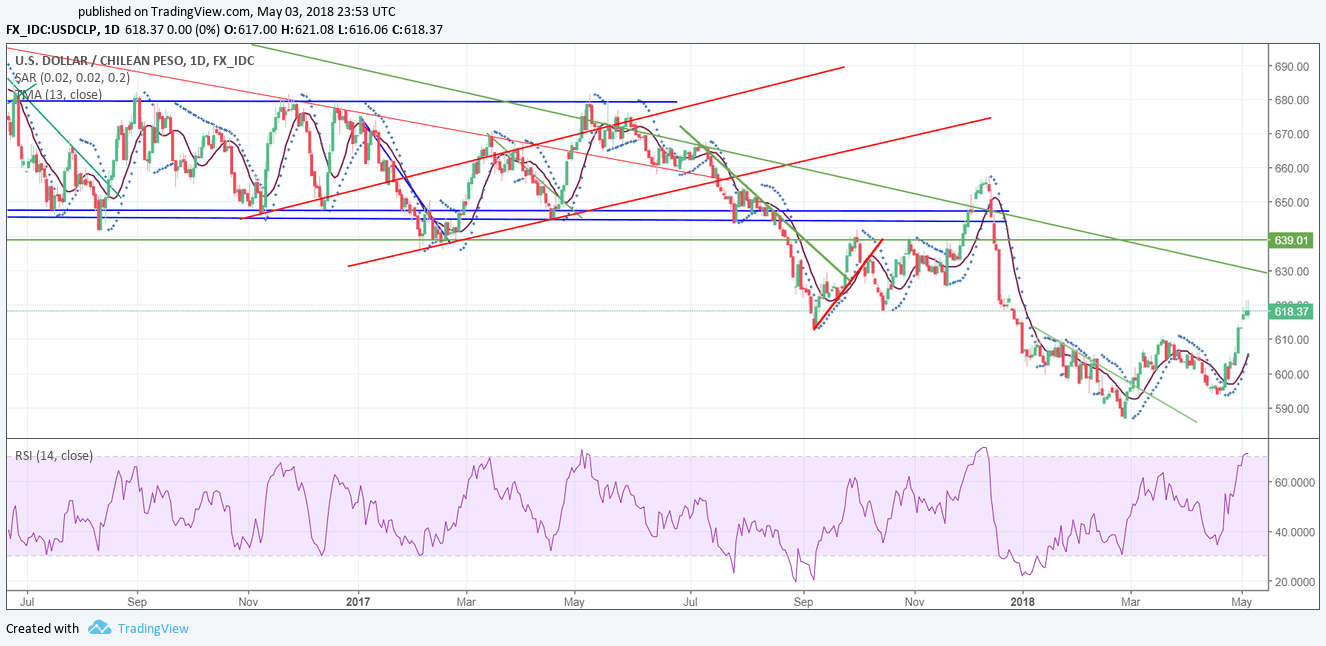Viewport: 1326px width, 646px height.
Task: Click the 2017 time axis label
Action: (357, 603)
